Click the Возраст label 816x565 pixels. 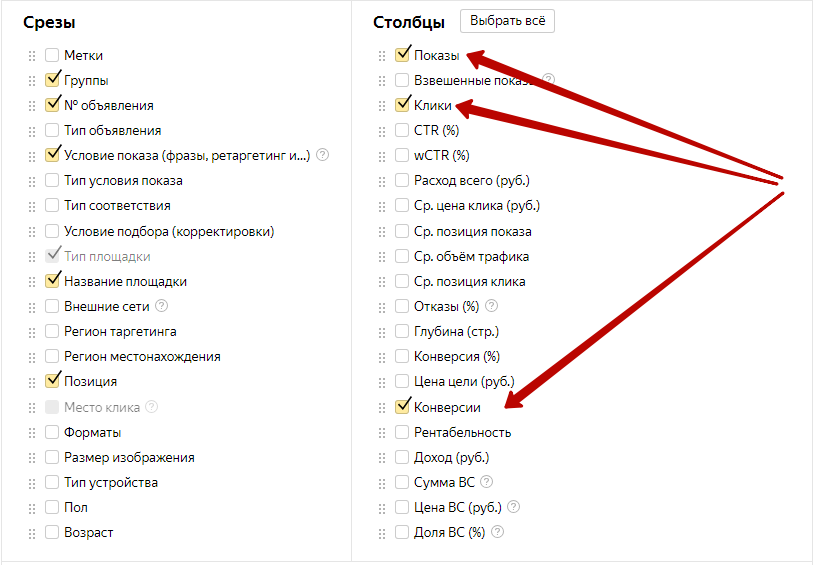[89, 532]
